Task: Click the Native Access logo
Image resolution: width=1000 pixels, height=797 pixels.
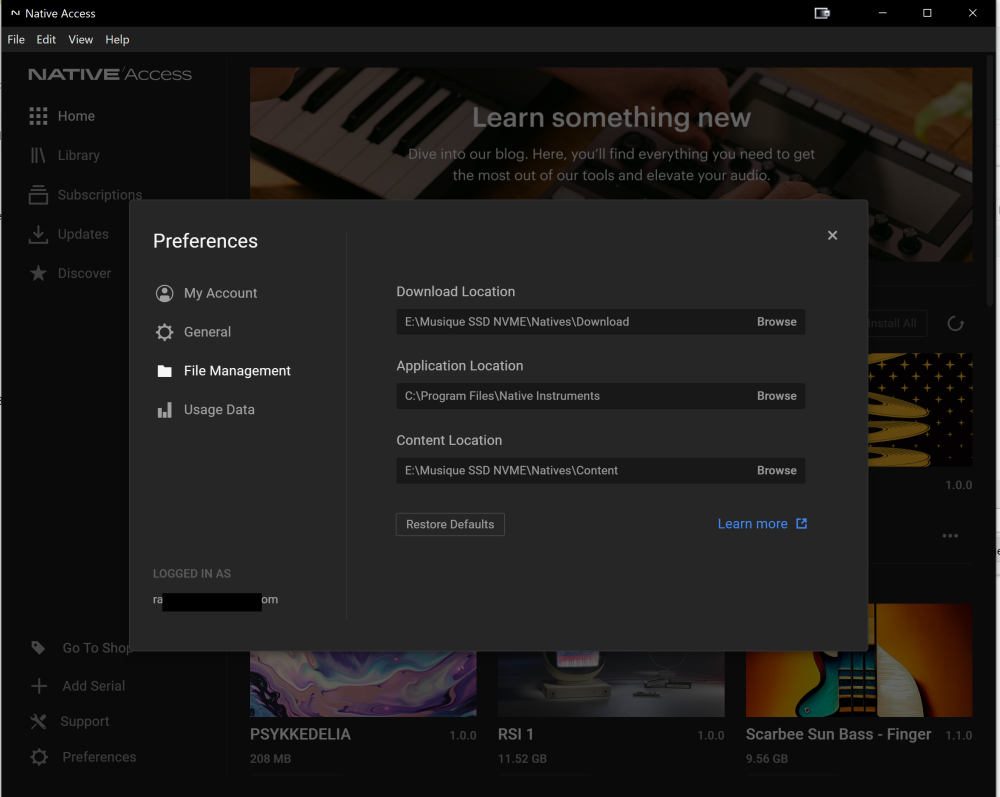Action: point(110,75)
